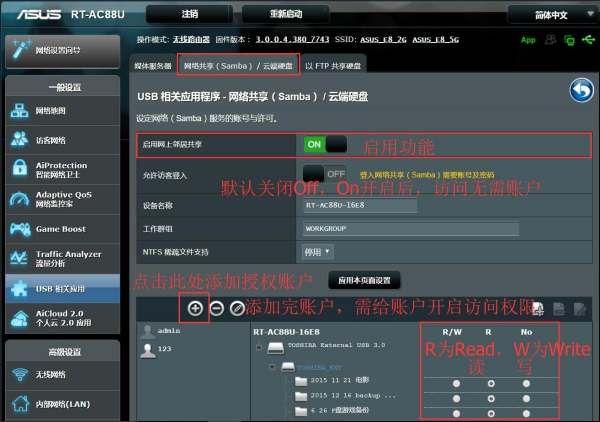600x422 pixels.
Task: Open Guest Network in the sidebar
Action: tap(63, 140)
